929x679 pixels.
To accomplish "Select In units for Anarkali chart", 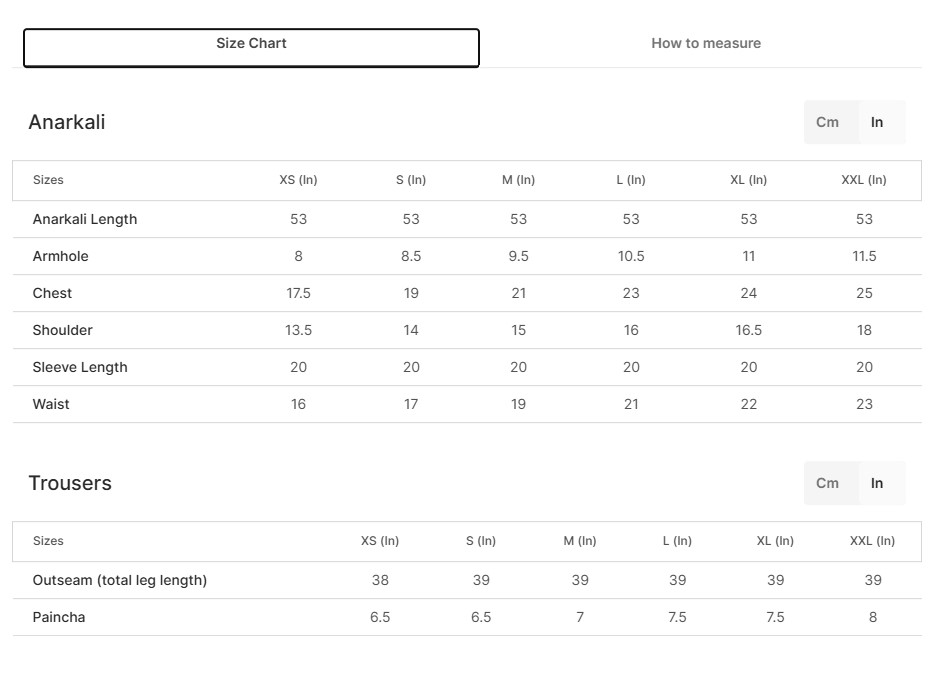I will point(877,122).
